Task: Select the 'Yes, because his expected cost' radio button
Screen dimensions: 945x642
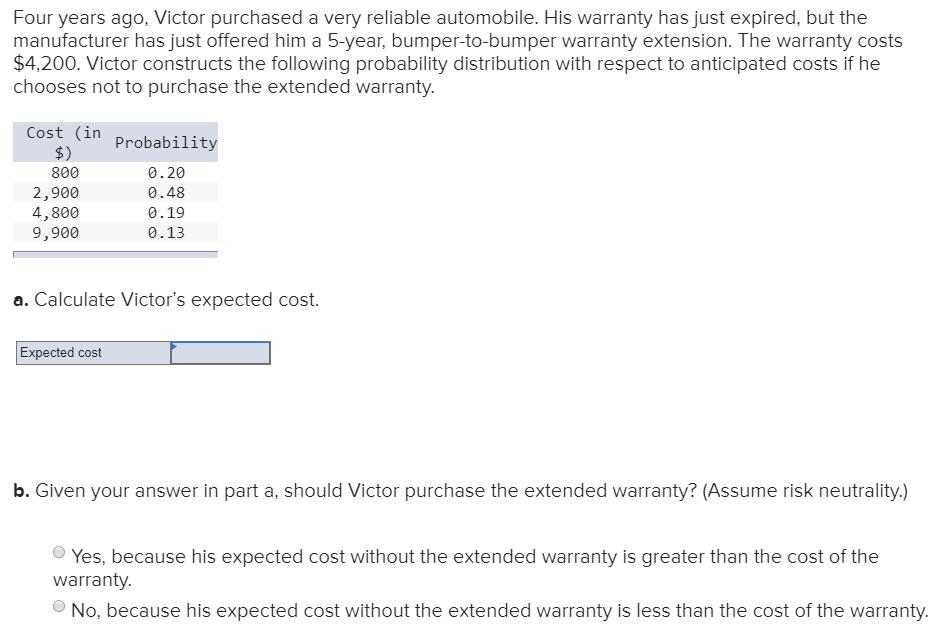Action: pos(59,551)
